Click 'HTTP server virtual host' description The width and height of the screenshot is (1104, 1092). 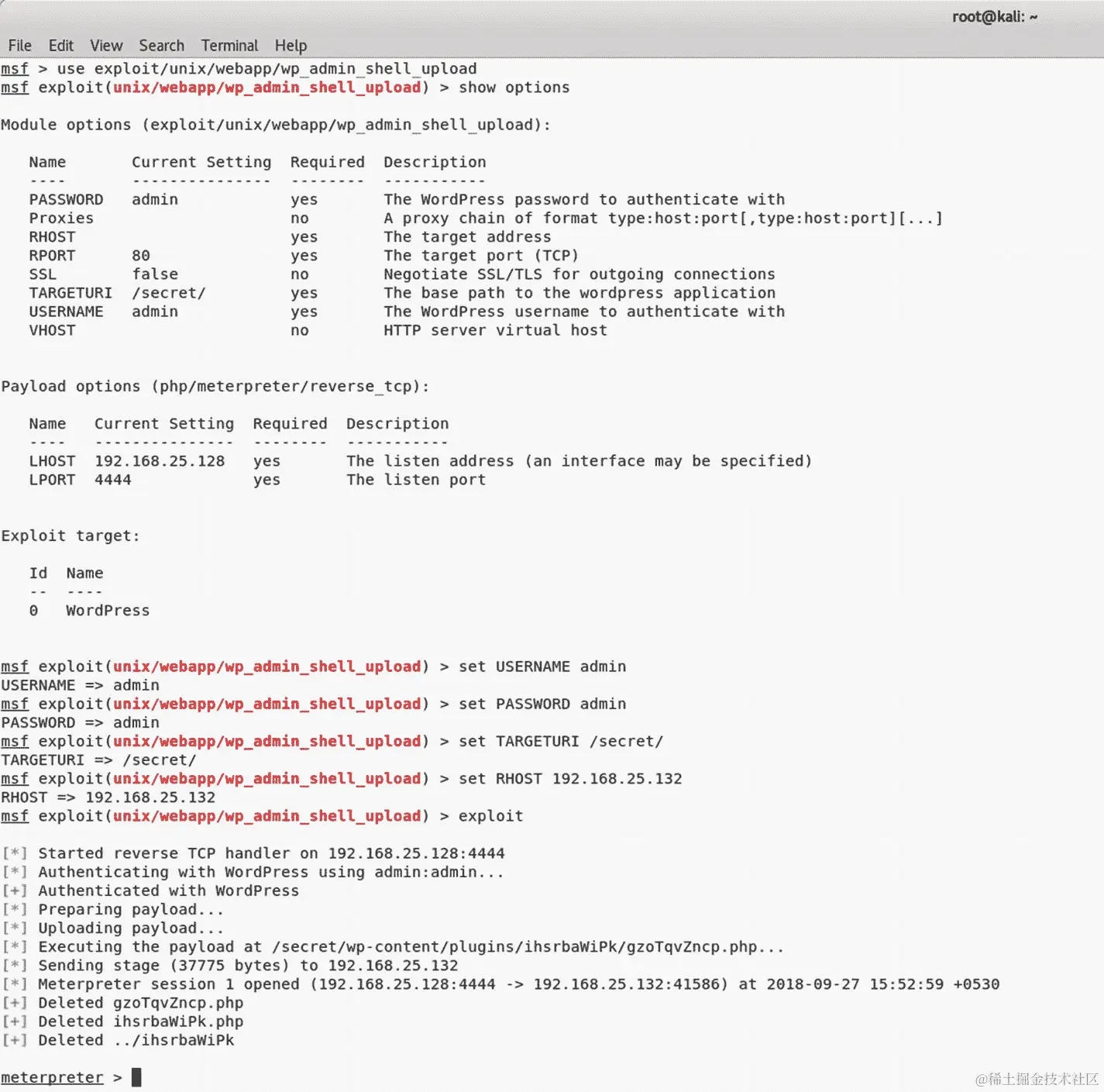(x=495, y=330)
